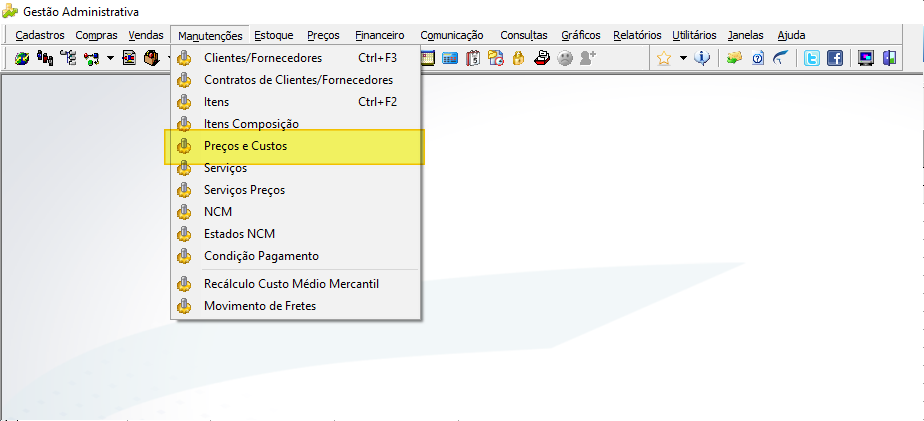The width and height of the screenshot is (924, 421).
Task: Click the favorites star icon
Action: tap(664, 58)
